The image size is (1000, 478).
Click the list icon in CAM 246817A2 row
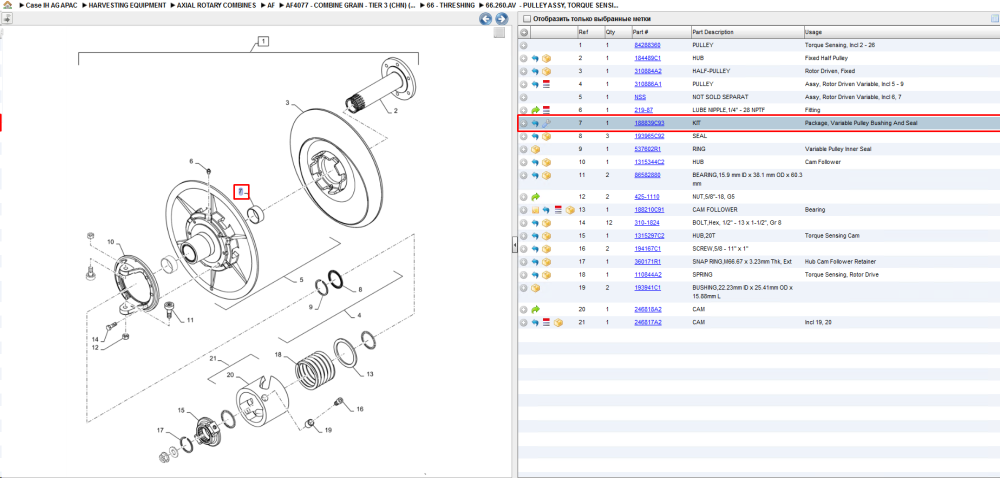click(x=547, y=323)
